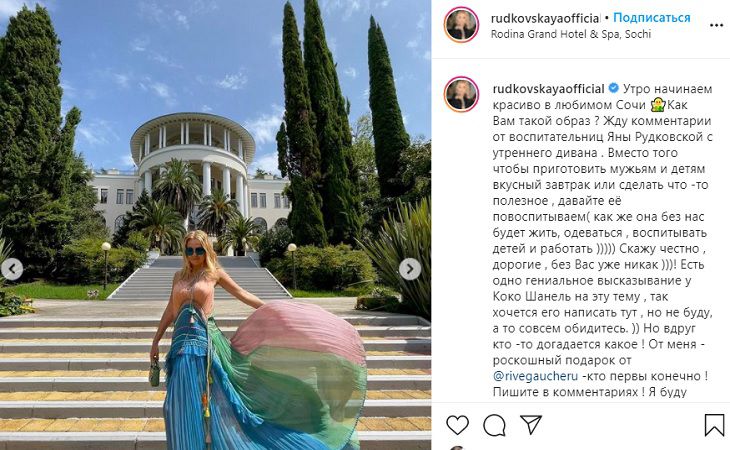The width and height of the screenshot is (730, 450).
Task: Open the @rivegaucheru mention link
Action: pyautogui.click(x=535, y=376)
